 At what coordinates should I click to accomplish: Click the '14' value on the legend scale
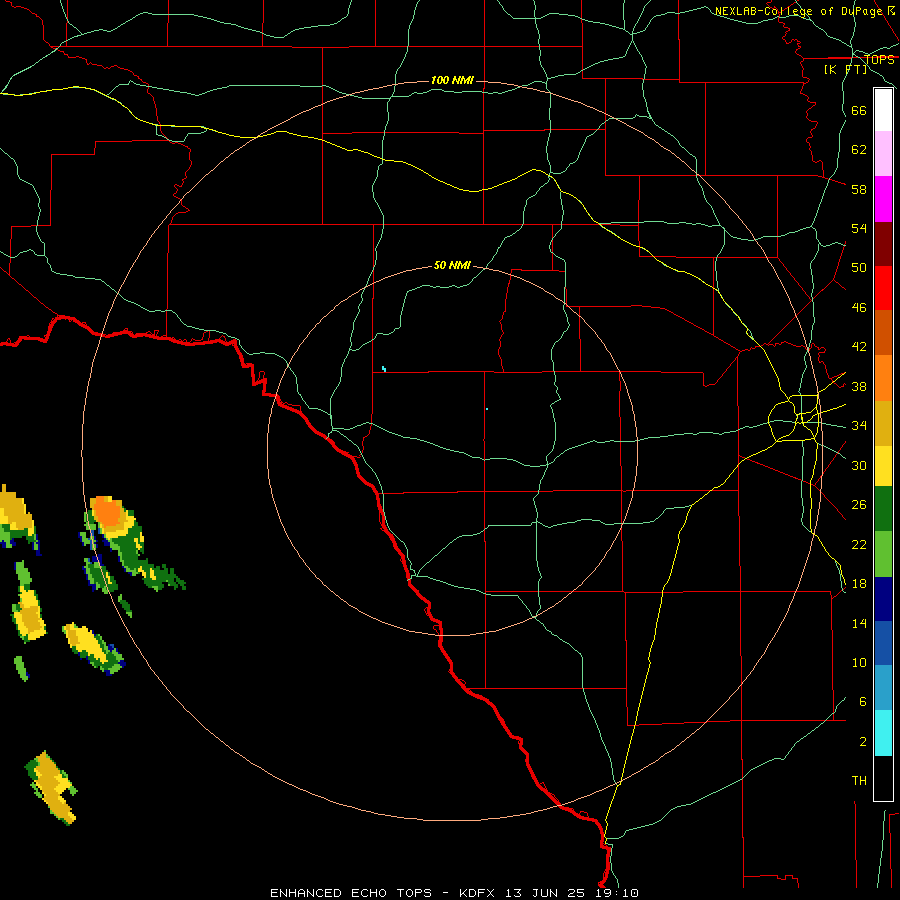(x=859, y=623)
